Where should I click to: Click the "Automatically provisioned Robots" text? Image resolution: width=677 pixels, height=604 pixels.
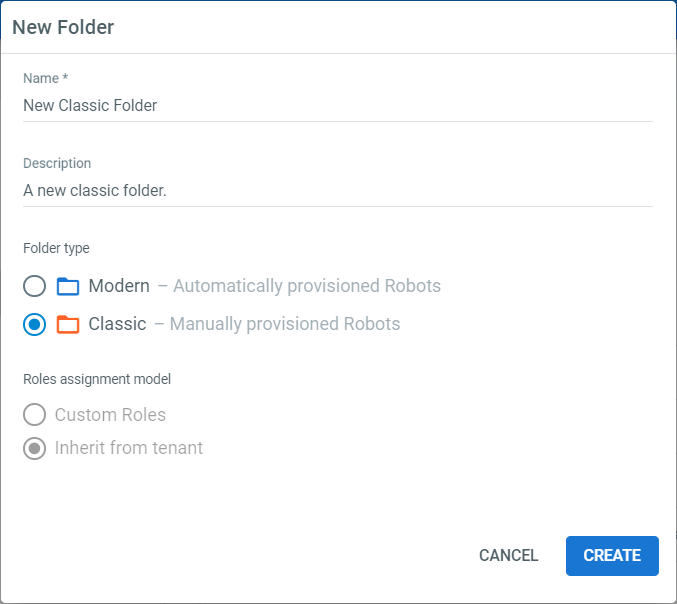coord(306,286)
